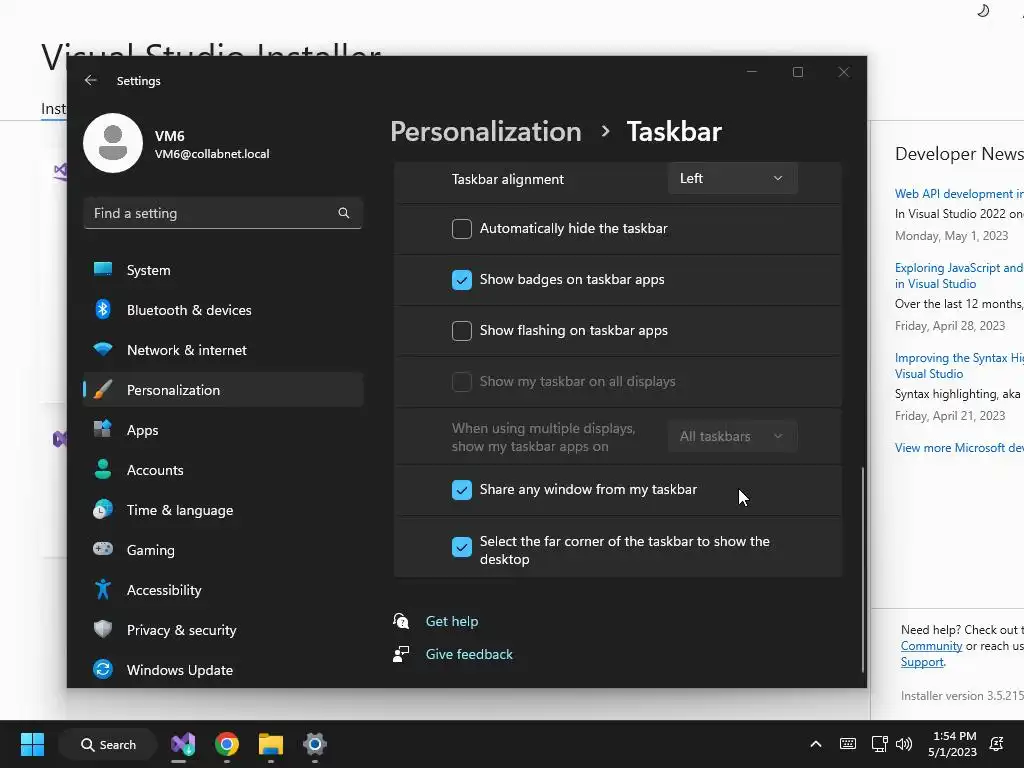Uncheck Show badges on taskbar apps
Screen dimensions: 1024x768
point(462,280)
